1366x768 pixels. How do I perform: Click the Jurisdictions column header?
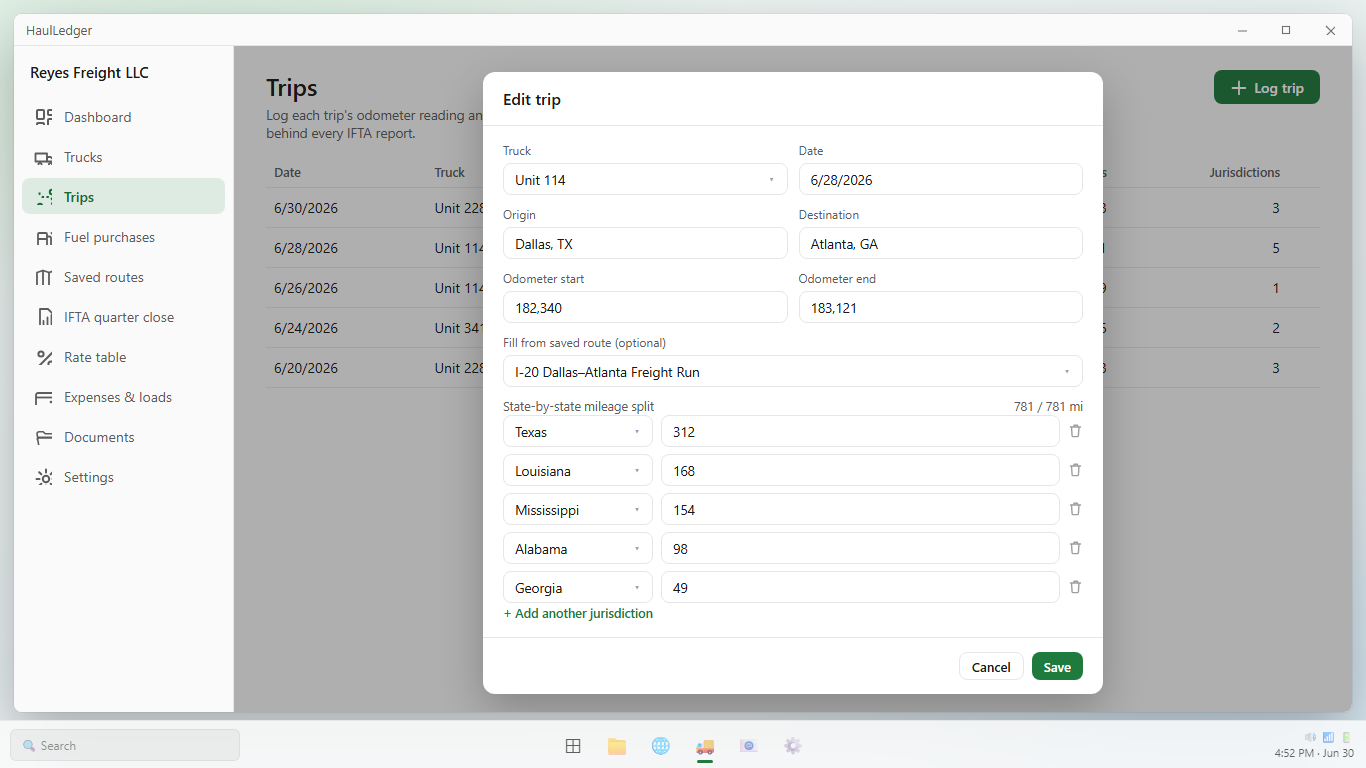coord(1244,173)
